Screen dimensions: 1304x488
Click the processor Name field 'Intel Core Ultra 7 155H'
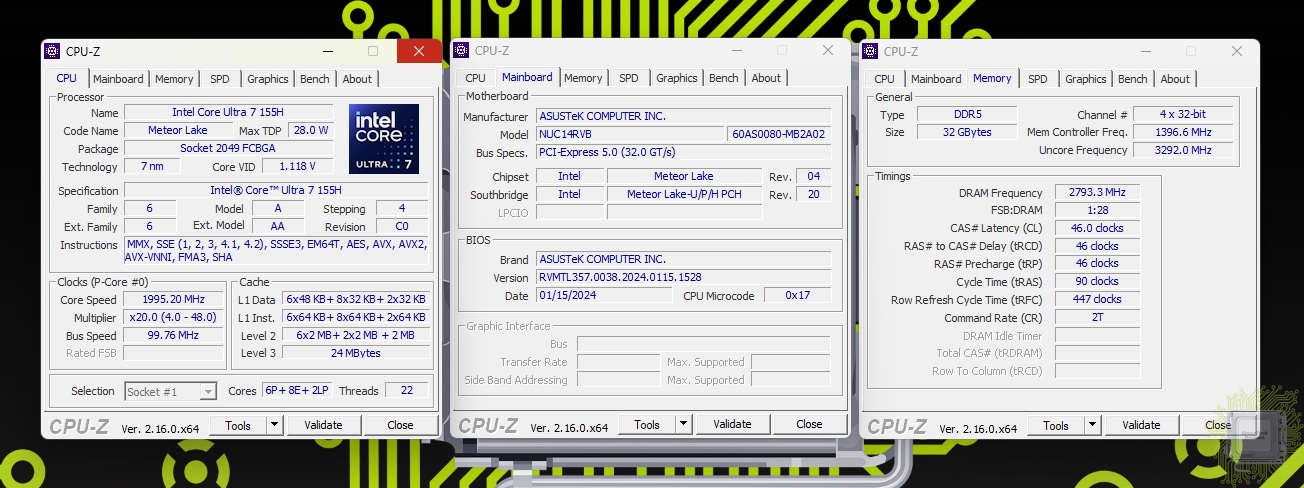229,113
